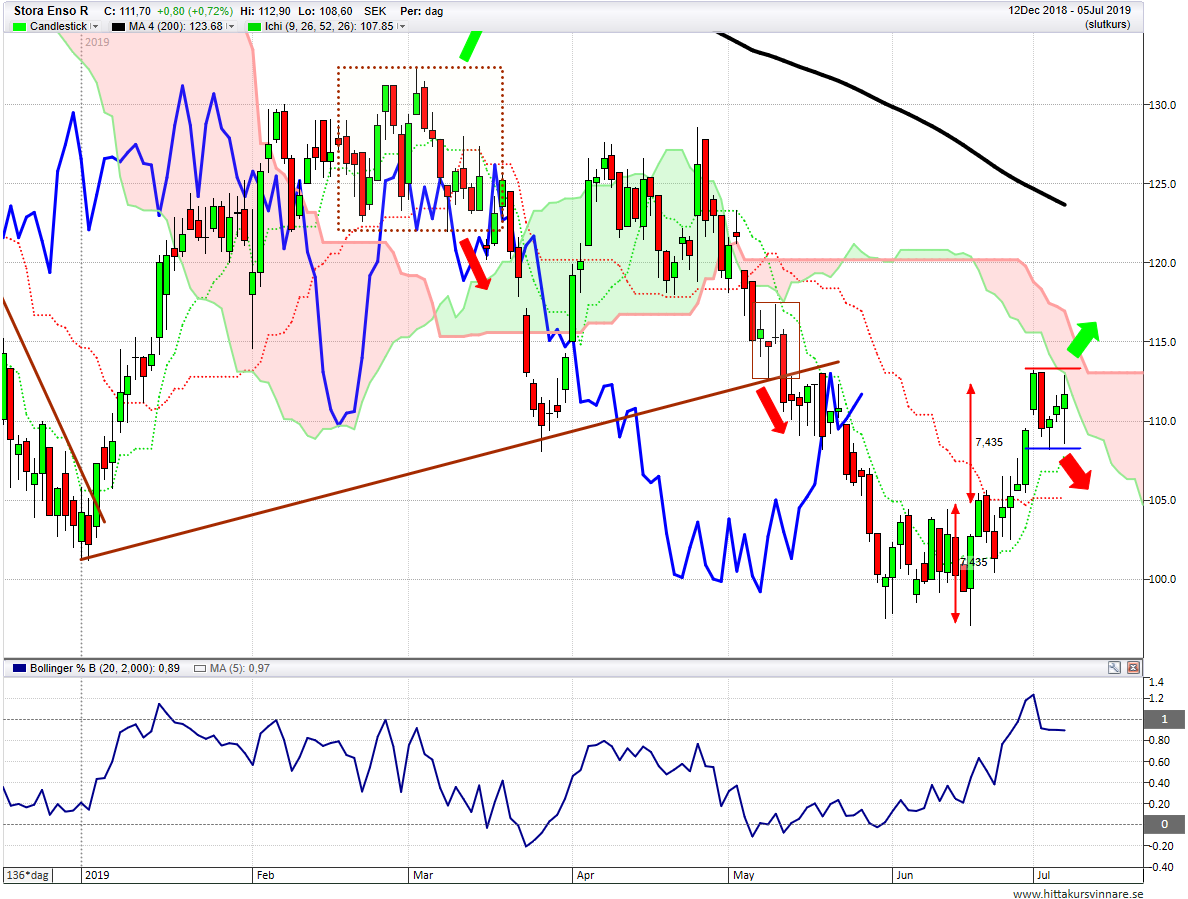
Task: Click the (slutkurs) label
Action: coord(1108,24)
